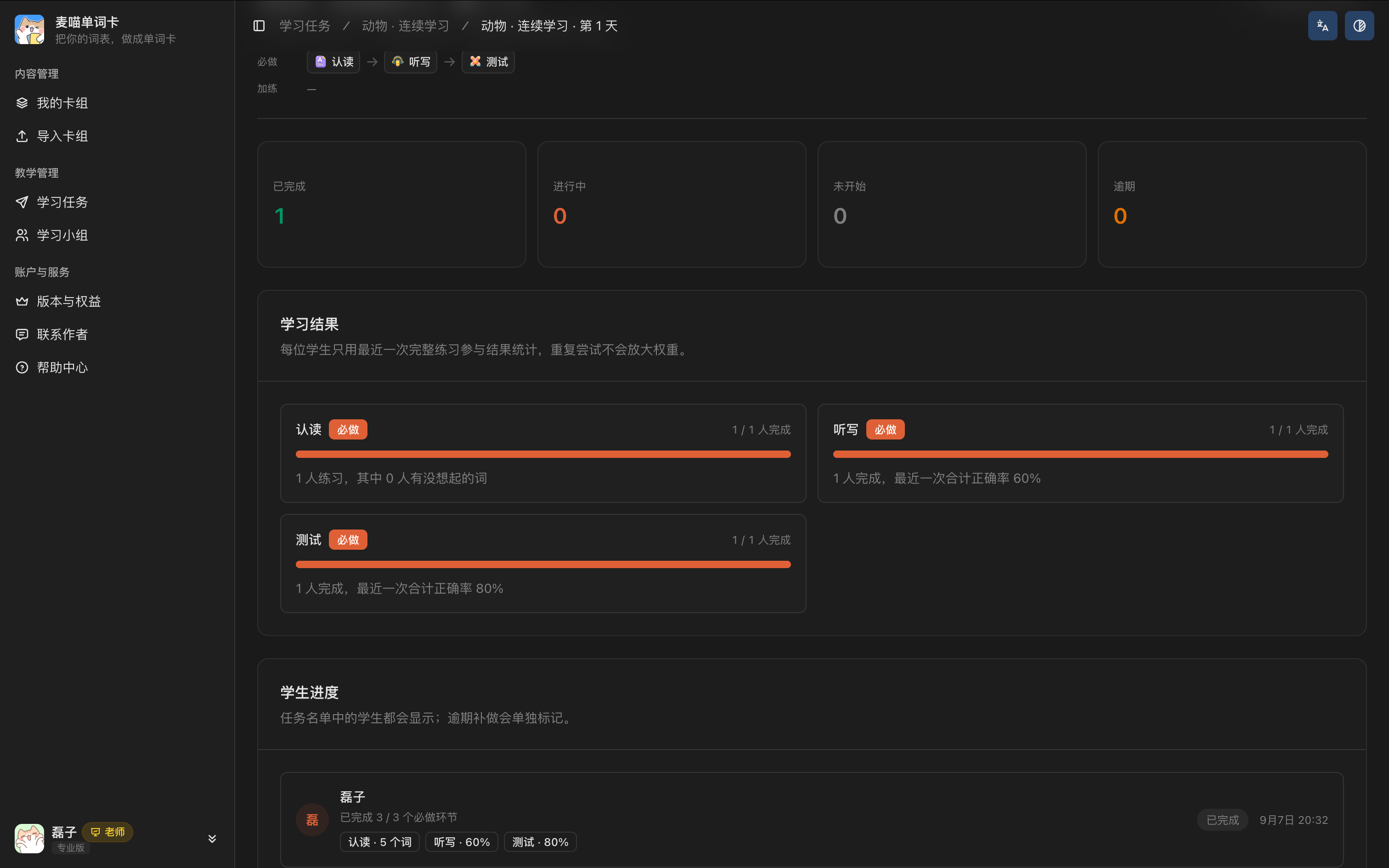The width and height of the screenshot is (1389, 868).
Task: Click the 学习任务 breadcrumb link
Action: pyautogui.click(x=305, y=26)
